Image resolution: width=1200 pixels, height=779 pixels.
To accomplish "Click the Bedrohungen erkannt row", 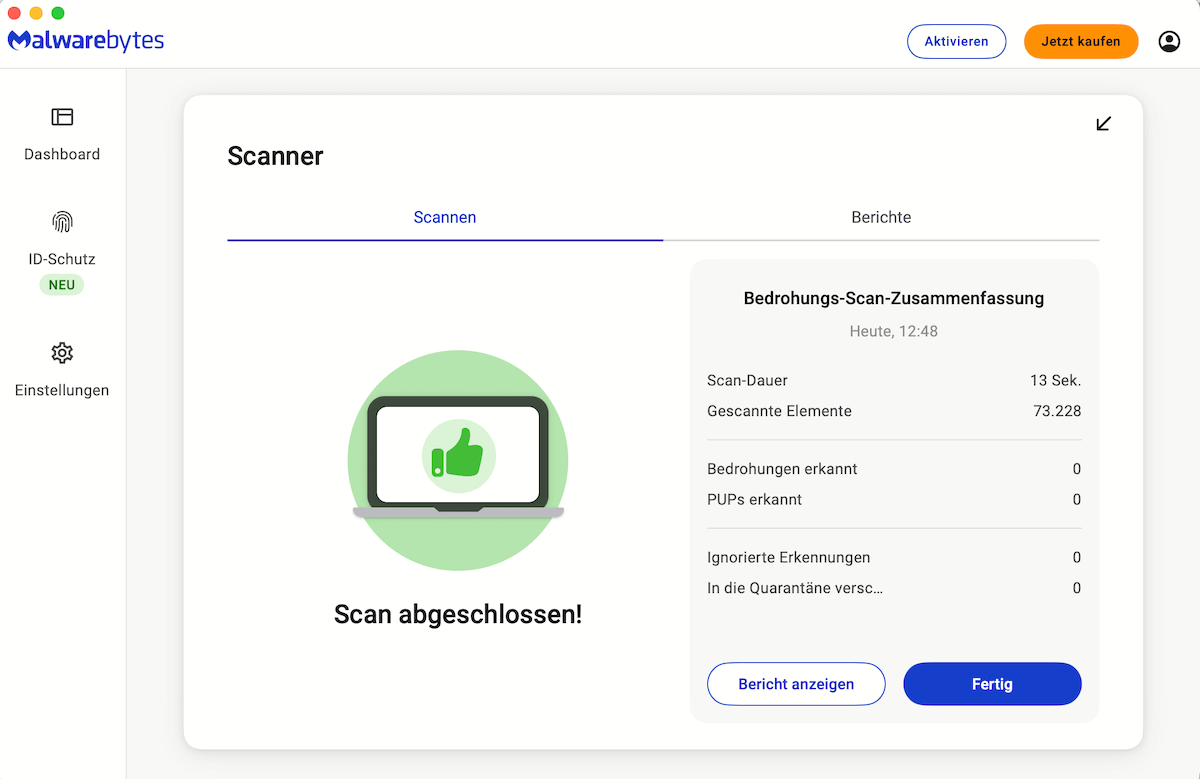I will coord(782,469).
